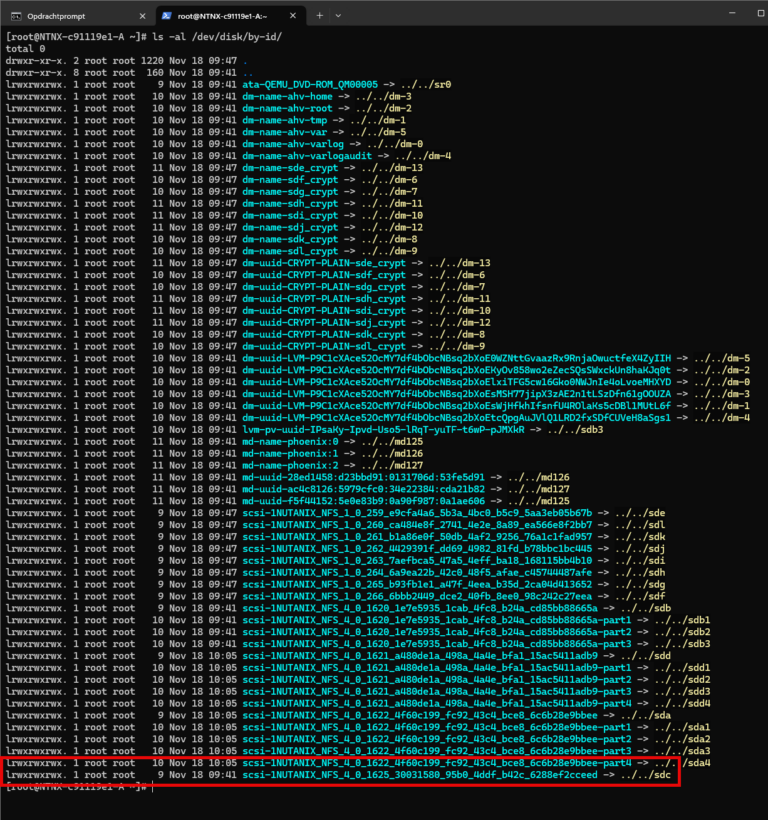The image size is (768, 820).
Task: Minimize the terminal window
Action: 732,13
